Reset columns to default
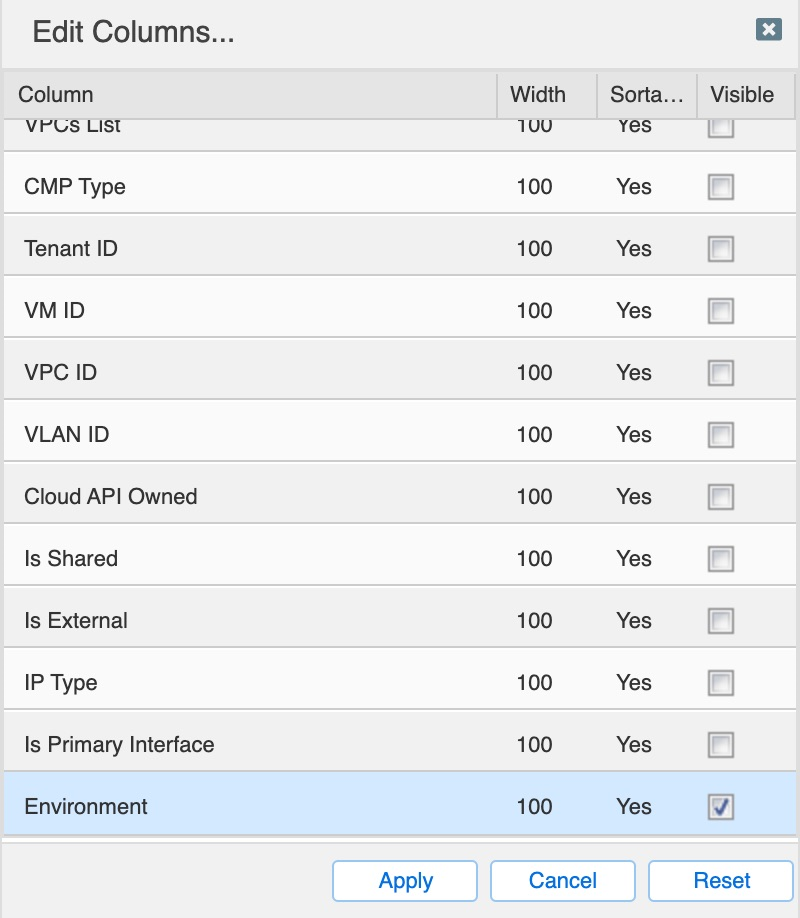This screenshot has width=800, height=918. pos(721,881)
